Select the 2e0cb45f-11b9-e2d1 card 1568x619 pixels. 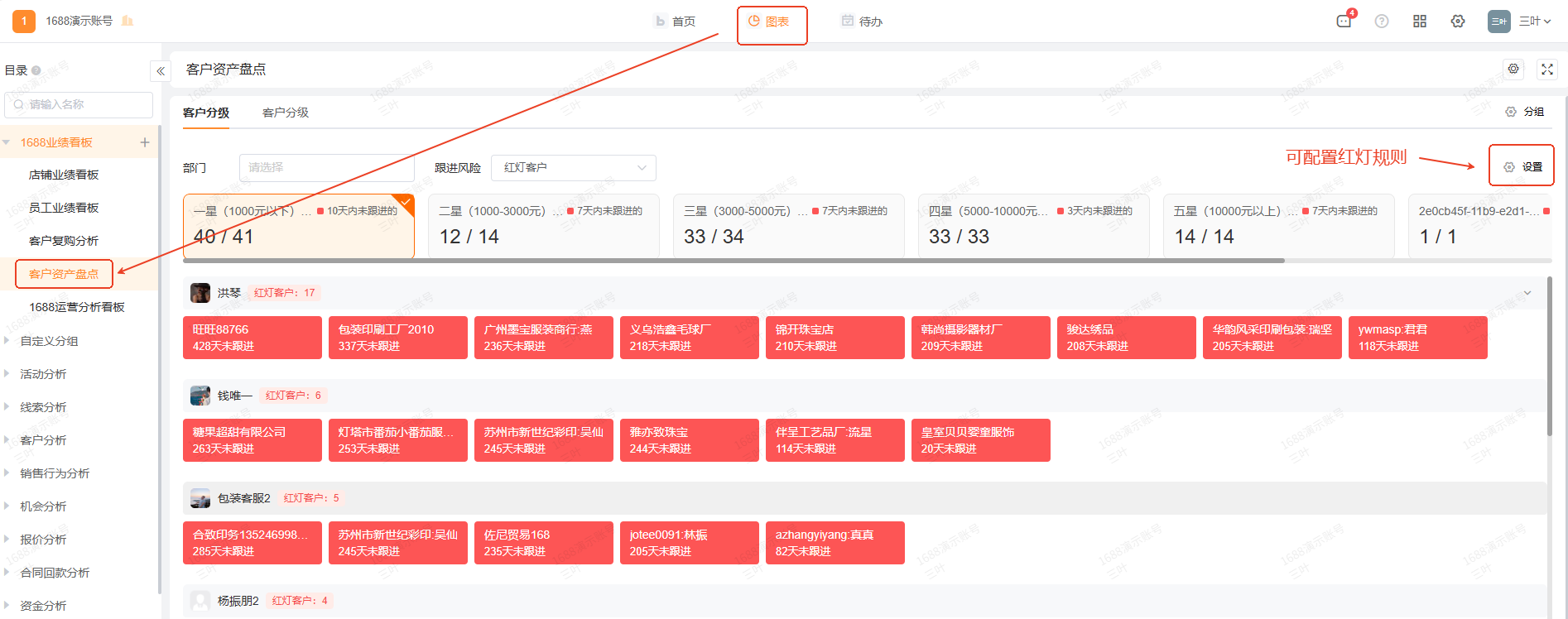(1480, 226)
